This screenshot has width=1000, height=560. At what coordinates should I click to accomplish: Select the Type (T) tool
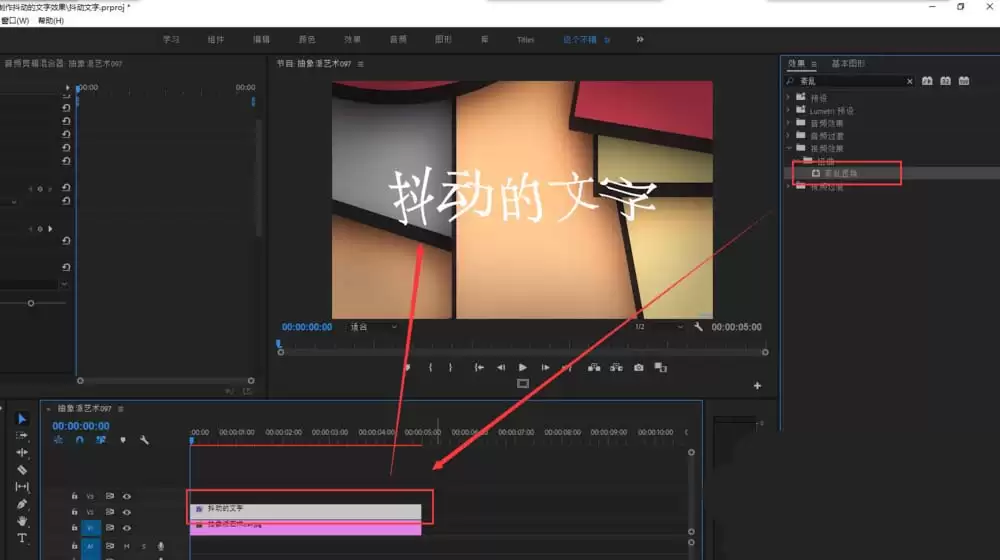[x=22, y=539]
